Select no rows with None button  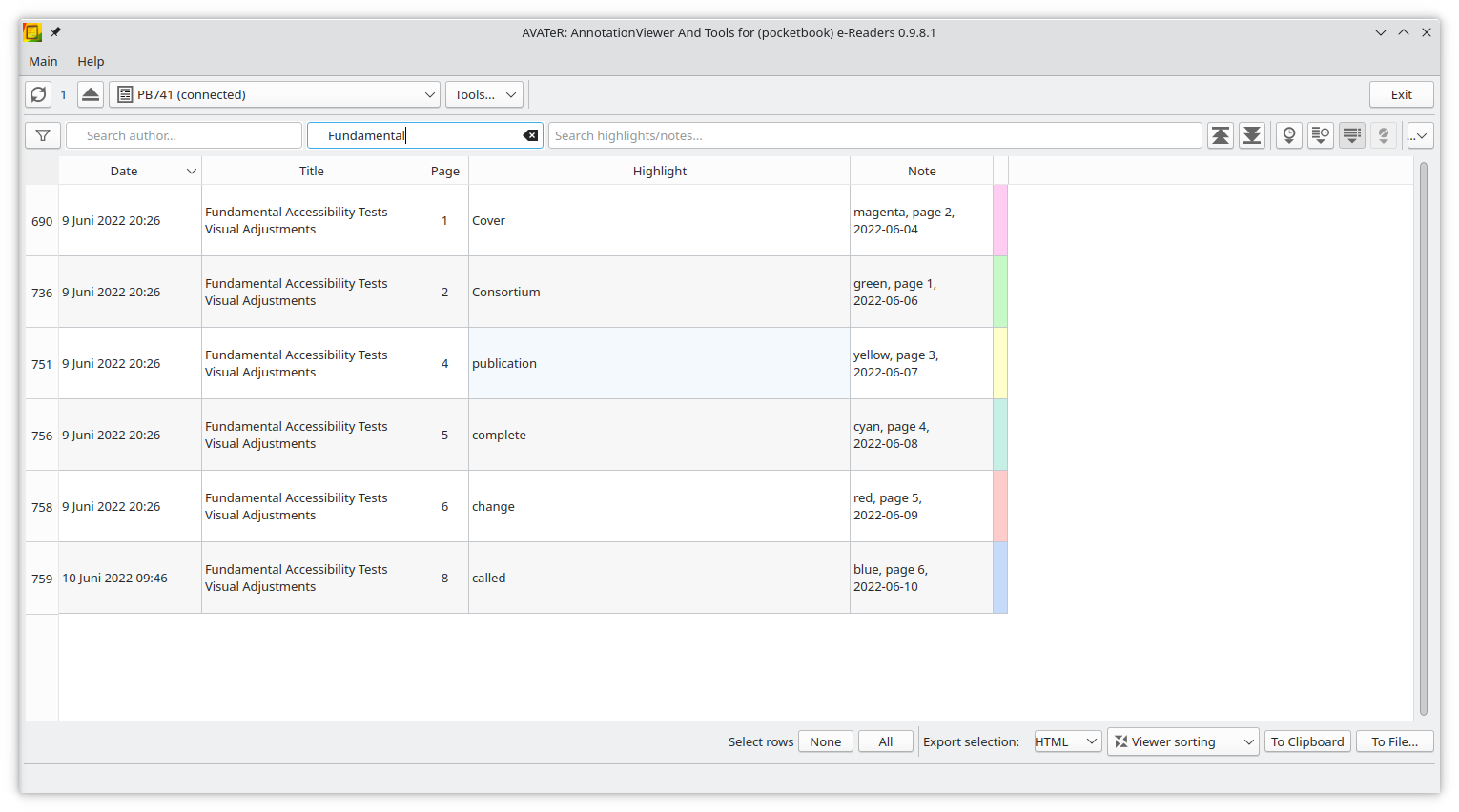[x=826, y=741]
